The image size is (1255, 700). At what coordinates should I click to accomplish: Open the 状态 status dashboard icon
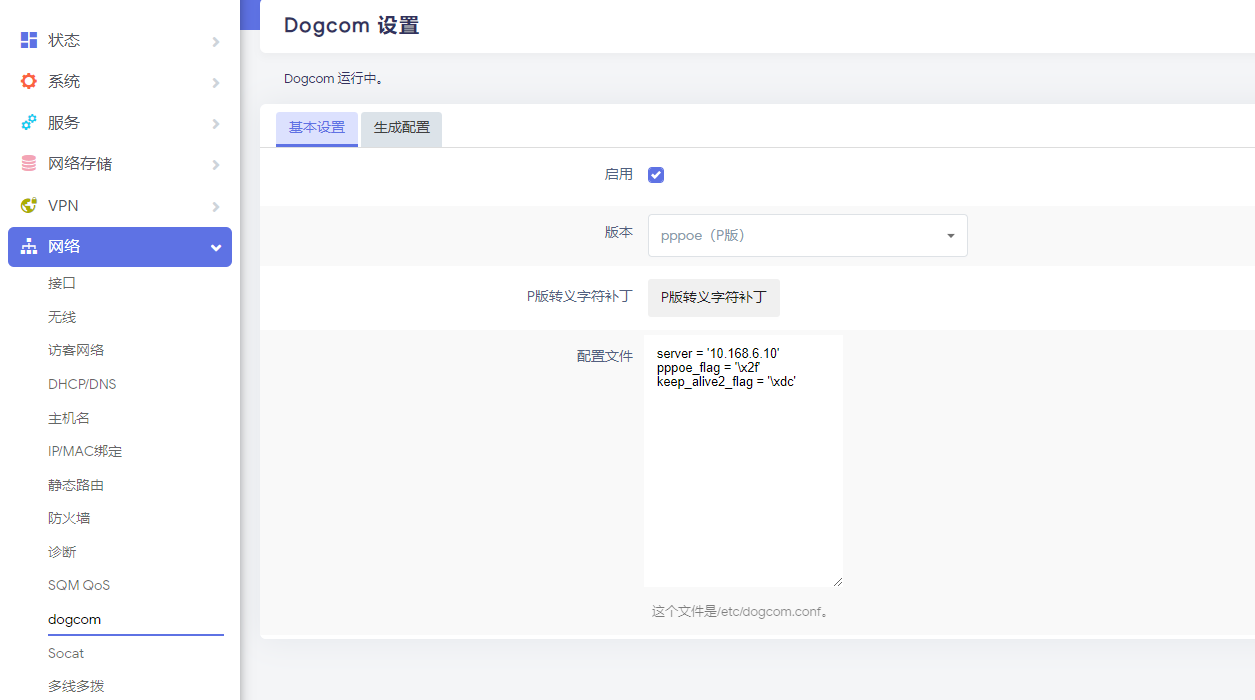[27, 39]
